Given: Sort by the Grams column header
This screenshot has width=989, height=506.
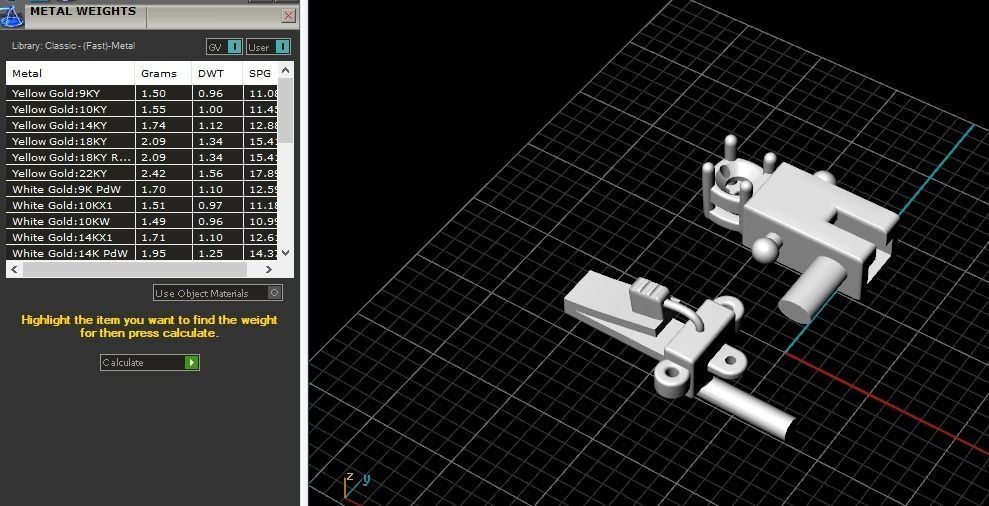Looking at the screenshot, I should point(163,73).
